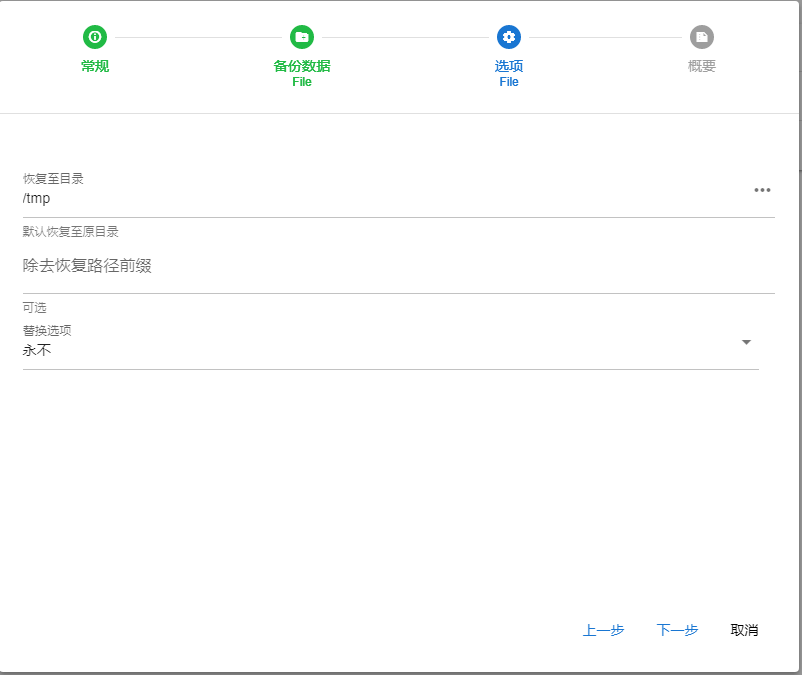Click the 概要 step document icon
Viewport: 802px width, 675px height.
[x=702, y=37]
